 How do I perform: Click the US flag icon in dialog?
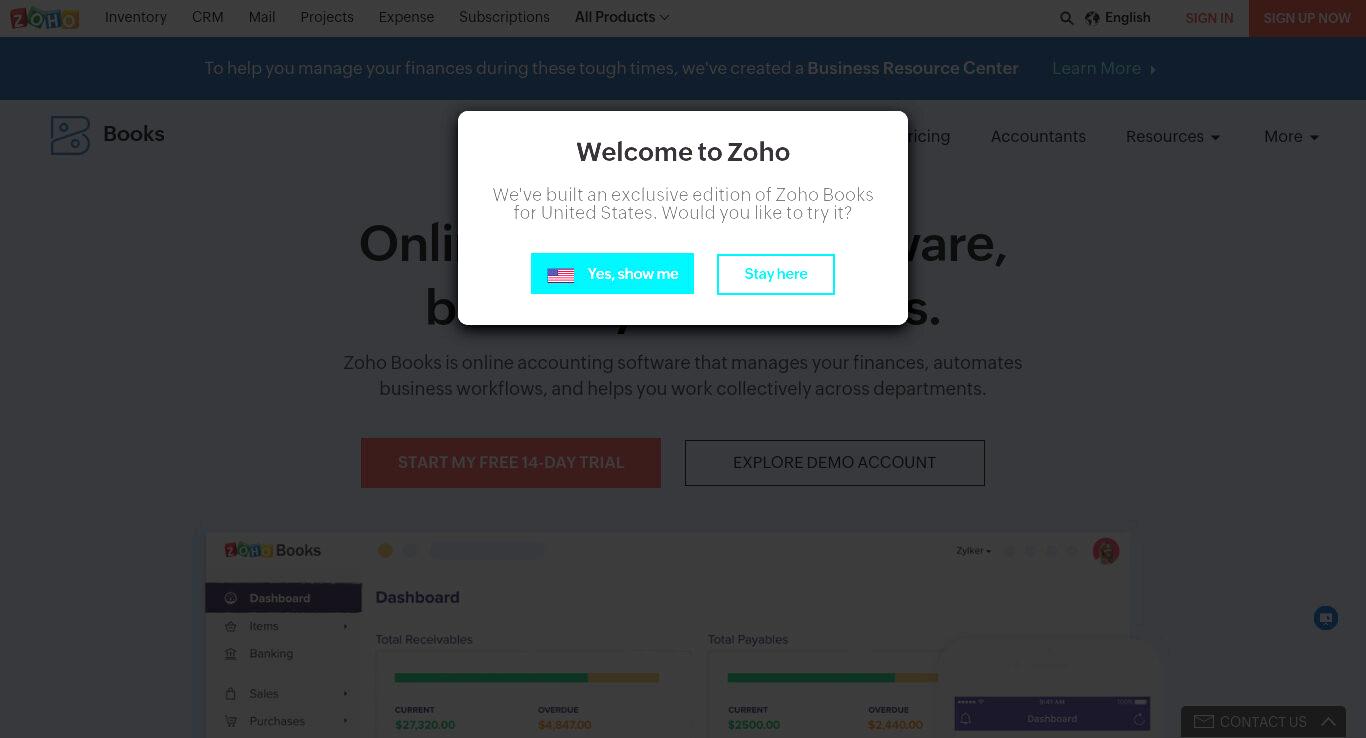coord(561,275)
